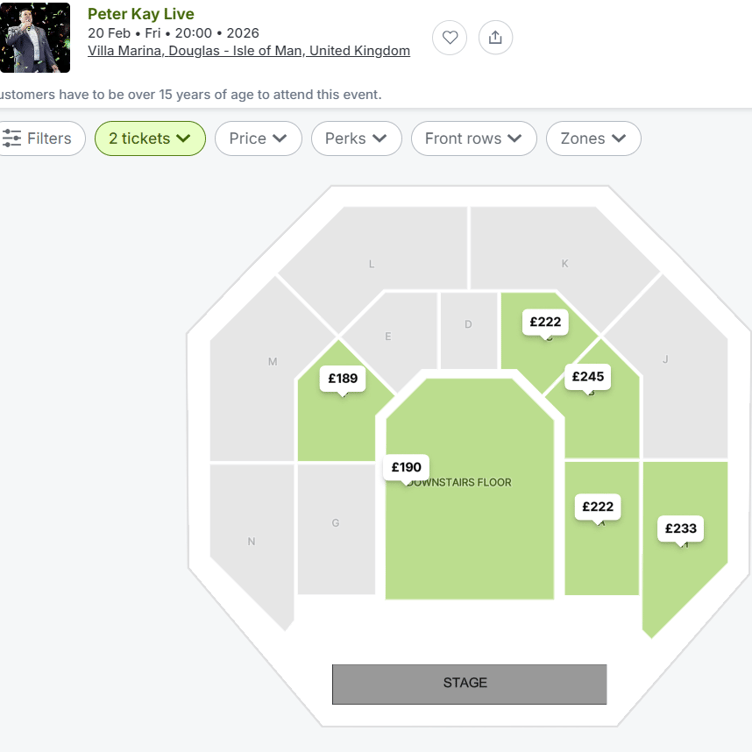Click the share event icon

(x=496, y=38)
